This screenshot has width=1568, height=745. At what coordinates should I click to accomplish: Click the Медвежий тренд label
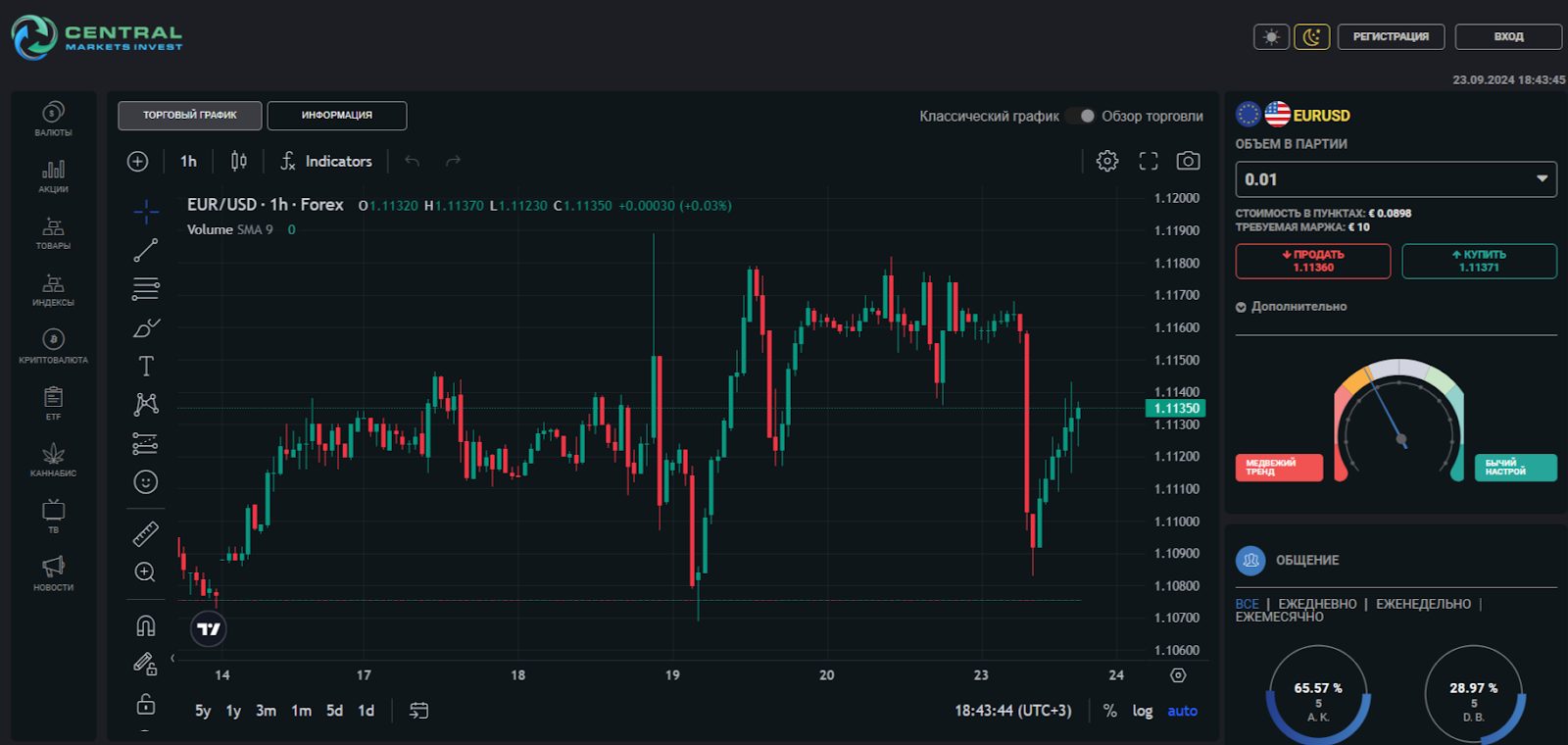click(x=1279, y=468)
